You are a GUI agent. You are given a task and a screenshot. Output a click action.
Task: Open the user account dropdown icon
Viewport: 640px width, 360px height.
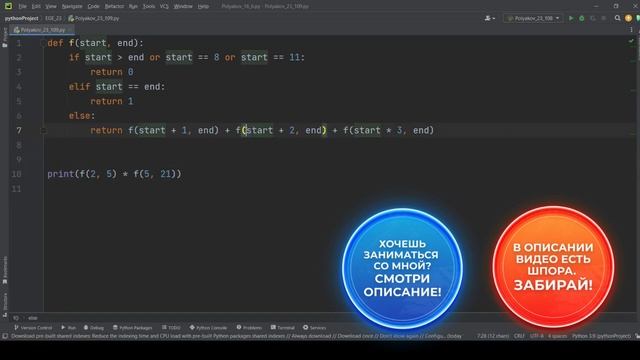489,18
